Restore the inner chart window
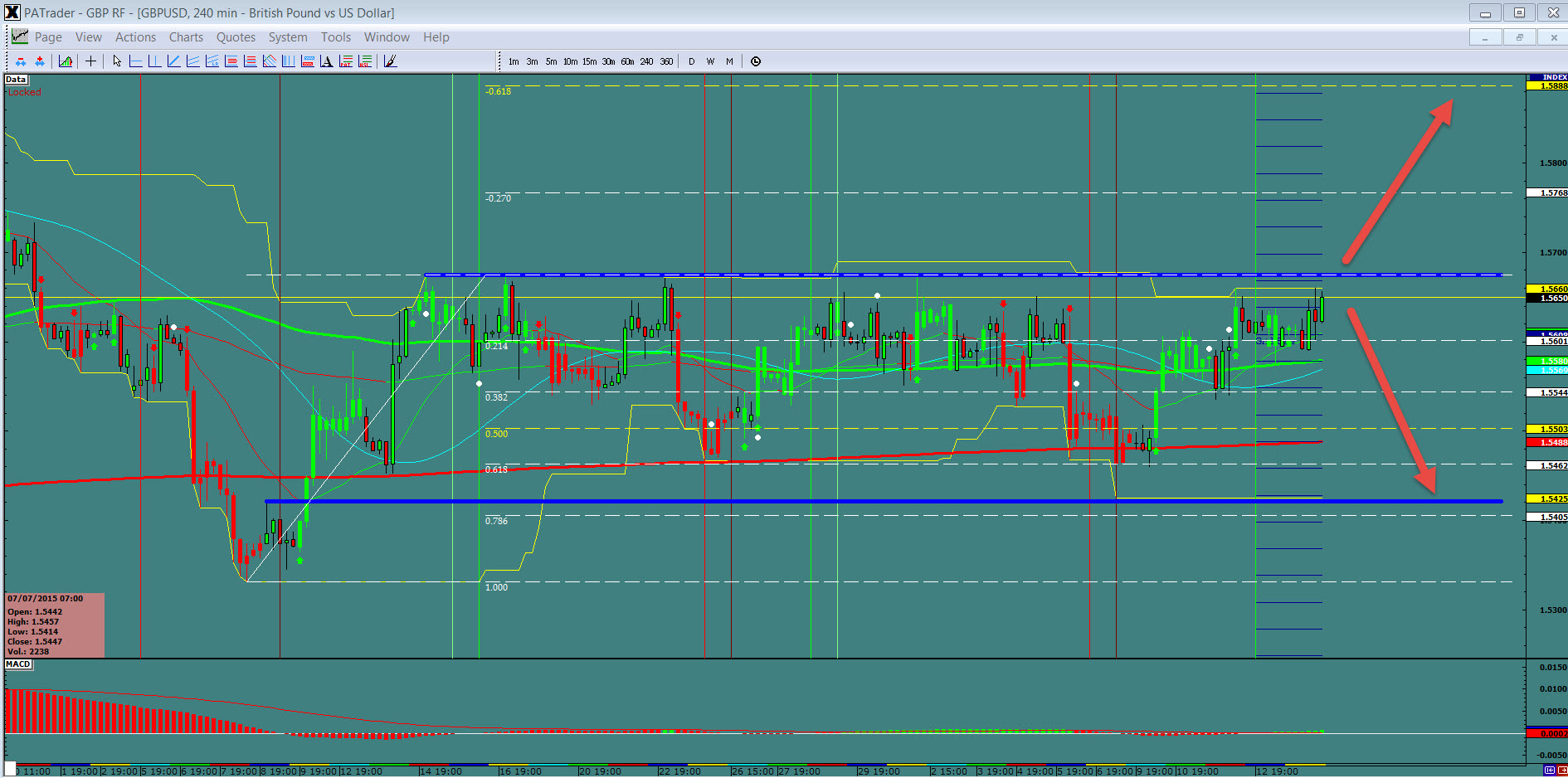Image resolution: width=1568 pixels, height=778 pixels. 1520,37
